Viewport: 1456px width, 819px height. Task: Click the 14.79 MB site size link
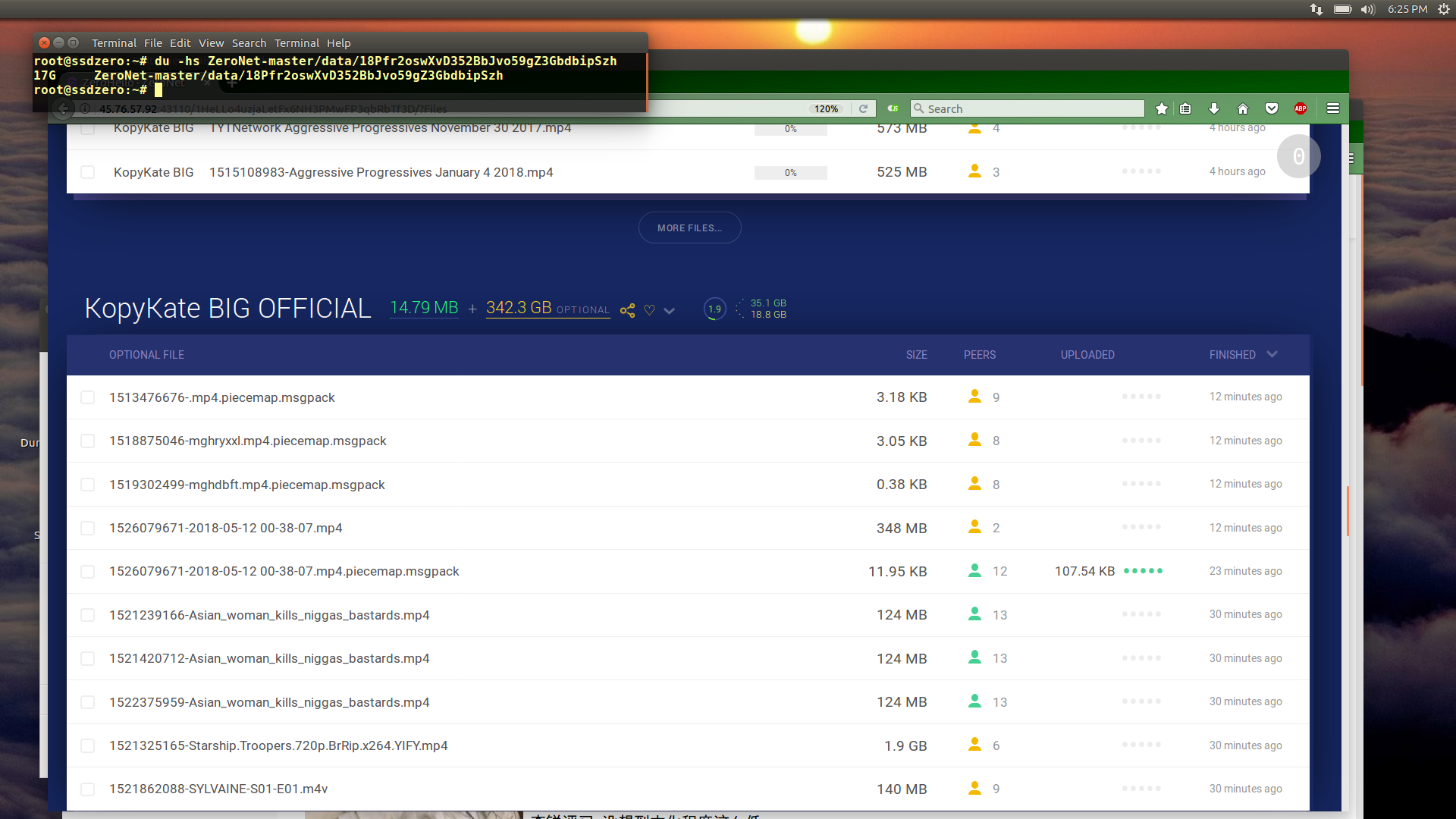point(424,308)
